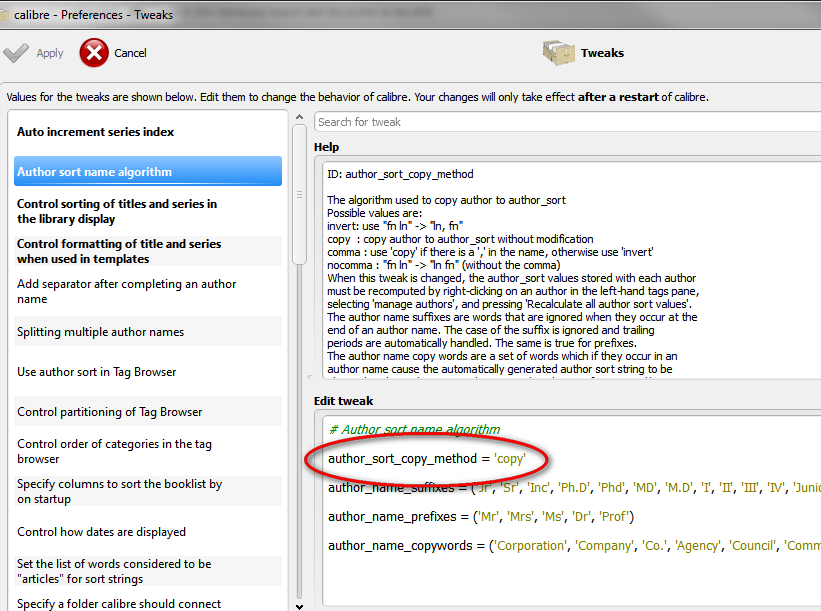Click the red Cancel X icon
Screen dimensions: 821x611
pyautogui.click(x=94, y=53)
